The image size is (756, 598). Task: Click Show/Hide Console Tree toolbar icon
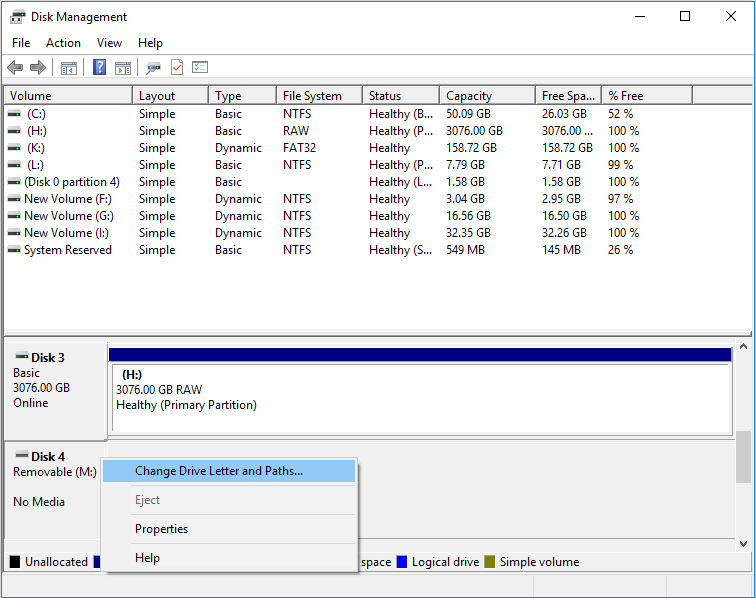click(x=68, y=68)
